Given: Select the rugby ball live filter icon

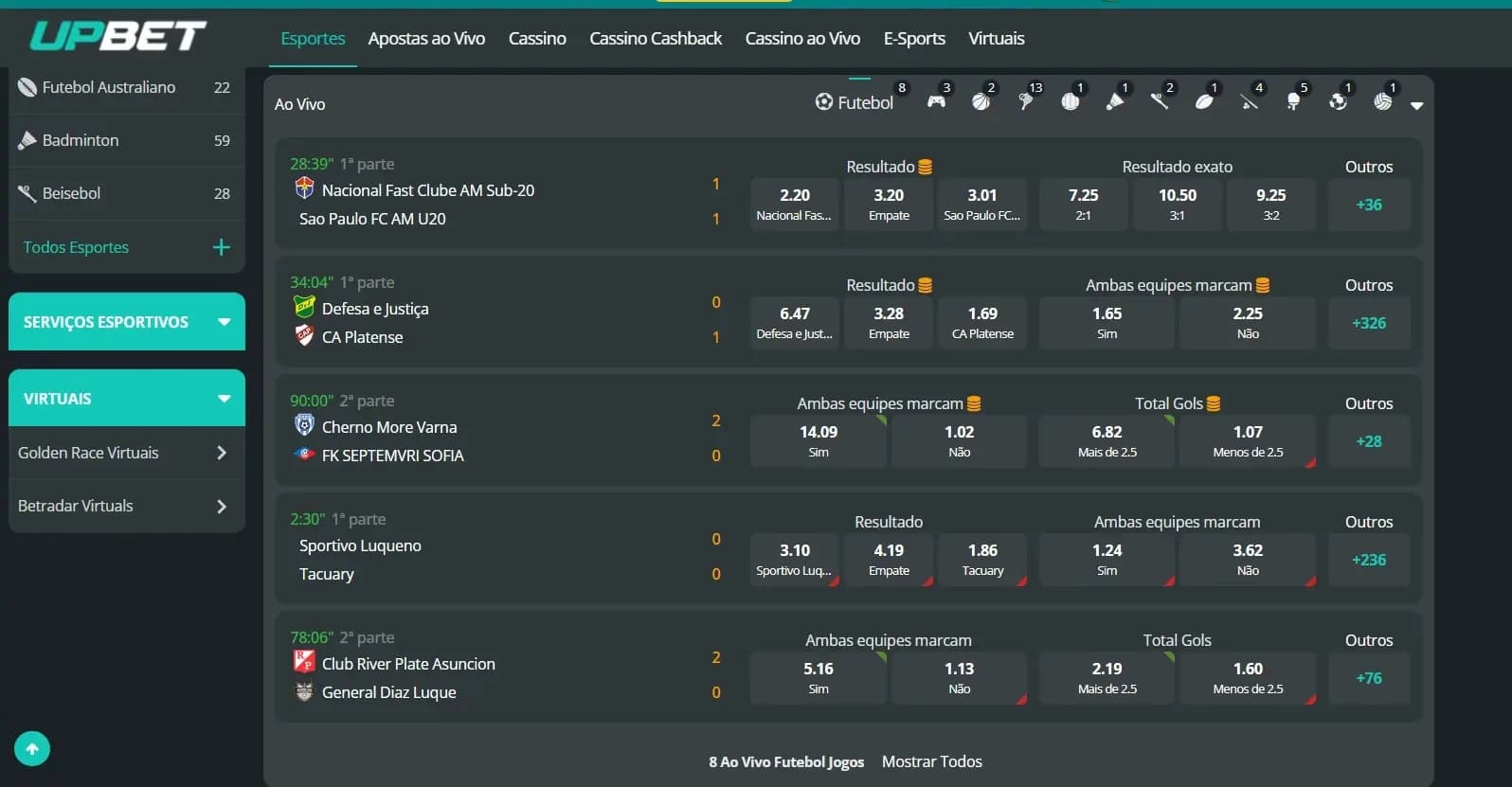Looking at the screenshot, I should [1204, 101].
